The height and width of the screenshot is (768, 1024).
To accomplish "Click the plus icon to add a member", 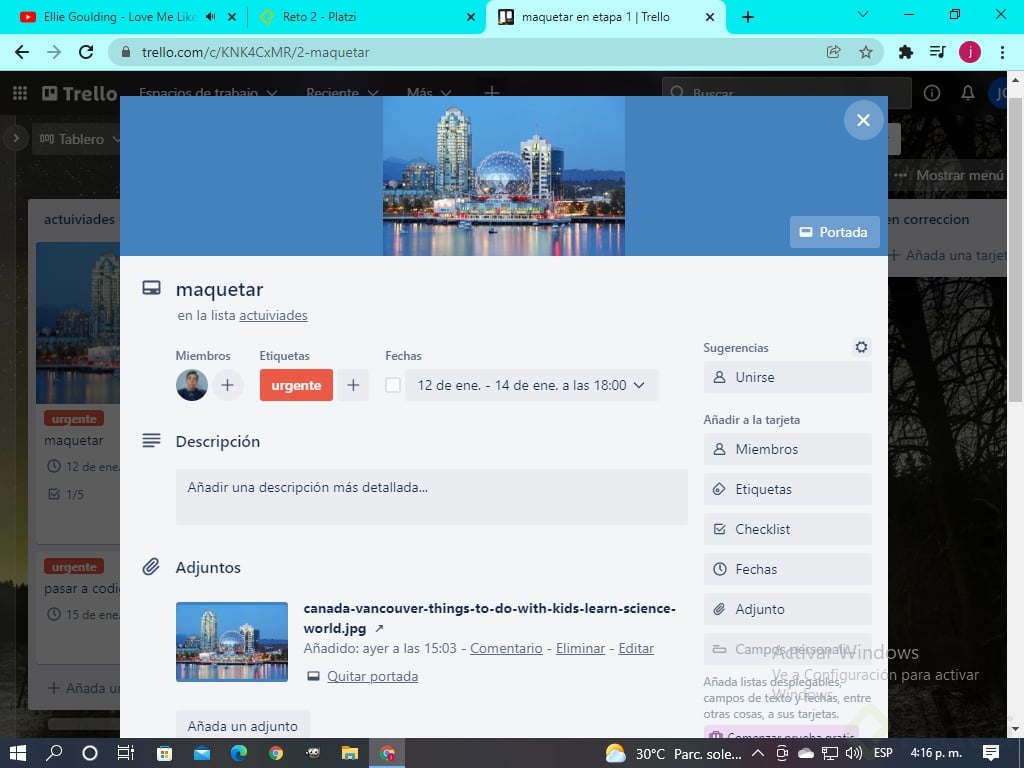I will (227, 385).
